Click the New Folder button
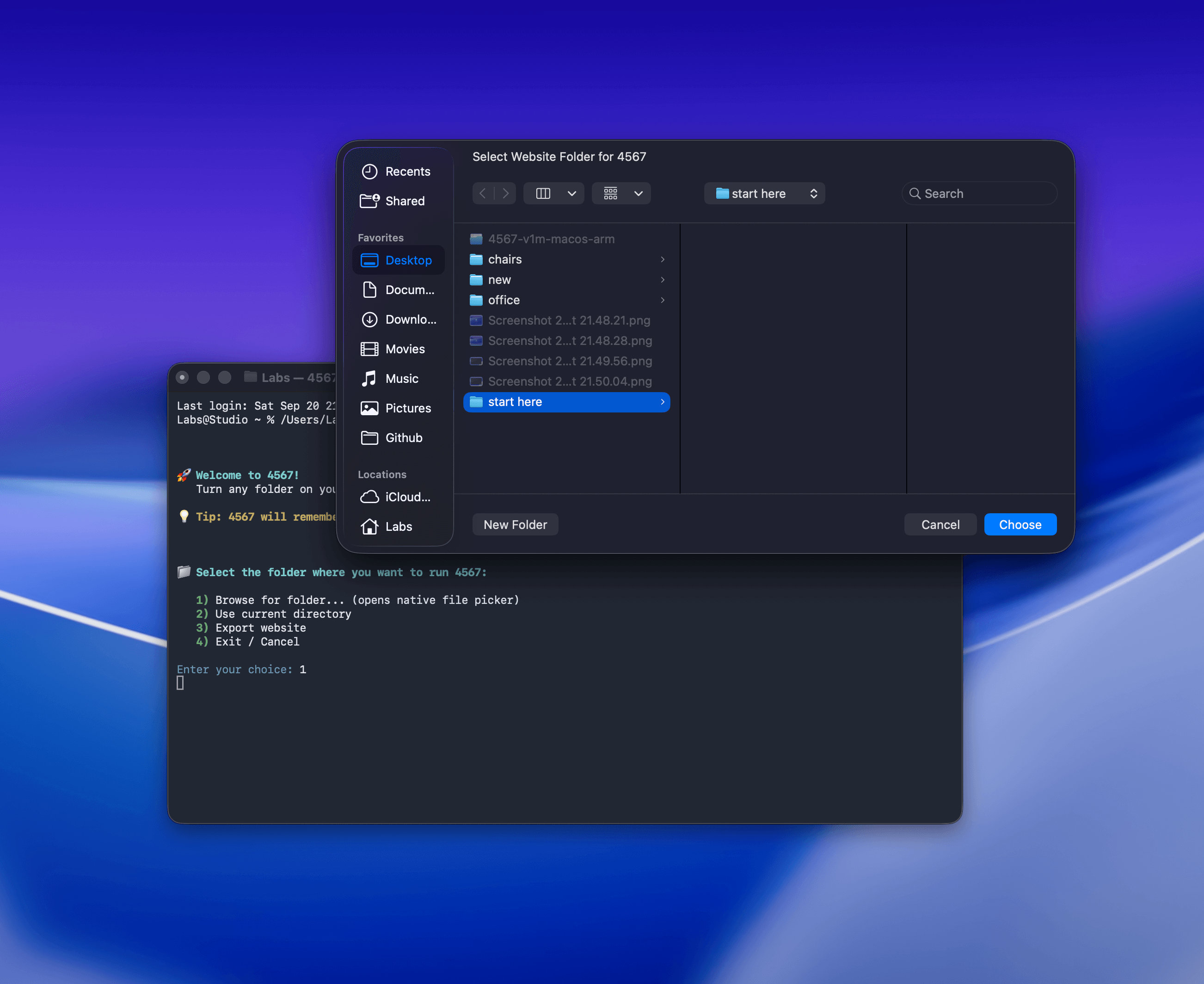The width and height of the screenshot is (1204, 984). [515, 525]
